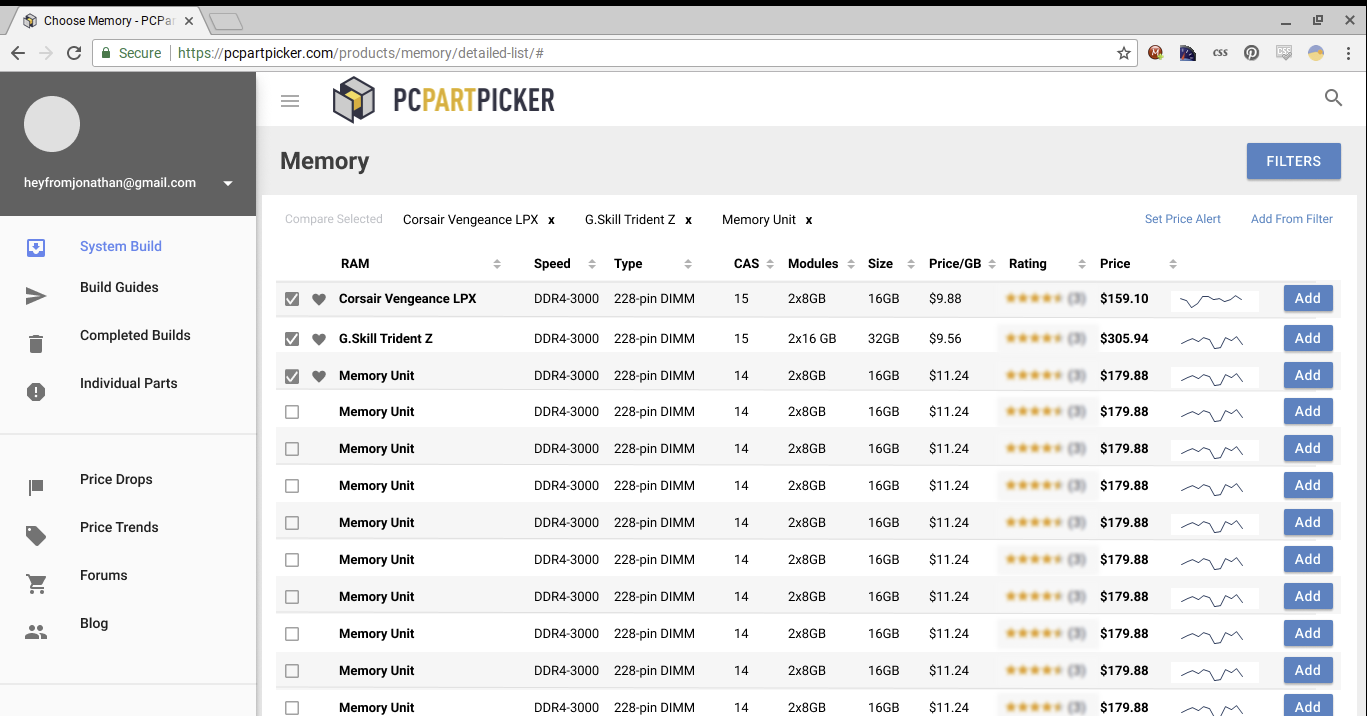Open a new browser tab
Viewport: 1367px width, 716px height.
point(225,21)
